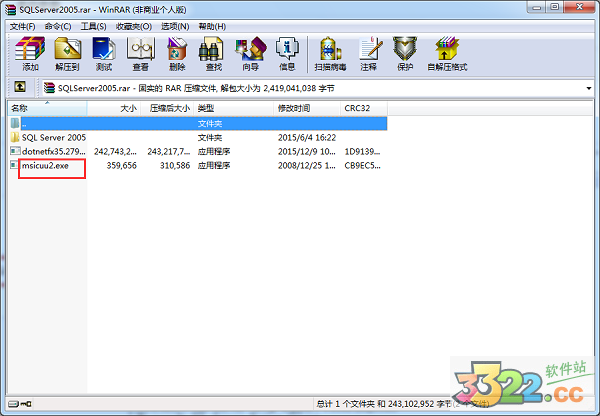Click the drive icon in the status bar
Screen dimensions: 600x416
(x=13, y=404)
